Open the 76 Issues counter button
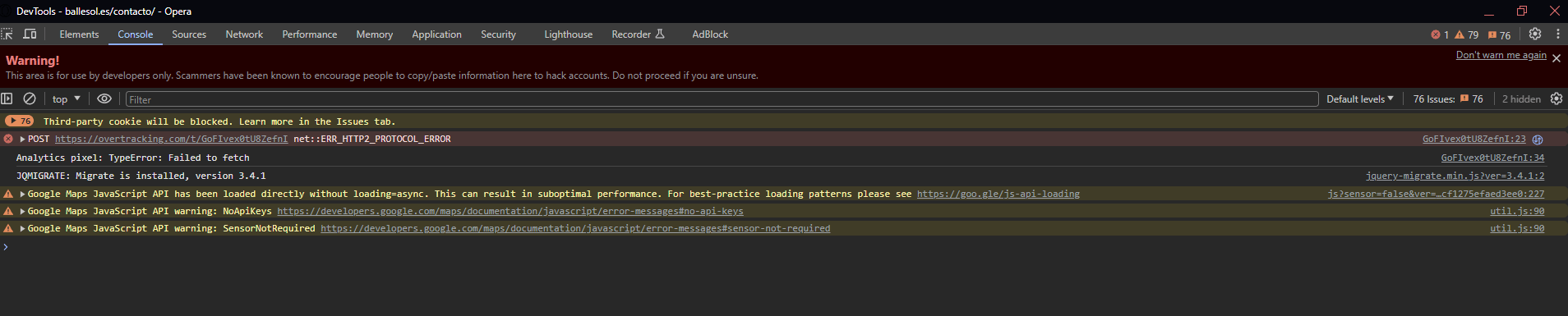Viewport: 1568px width, 316px height. click(x=1448, y=98)
